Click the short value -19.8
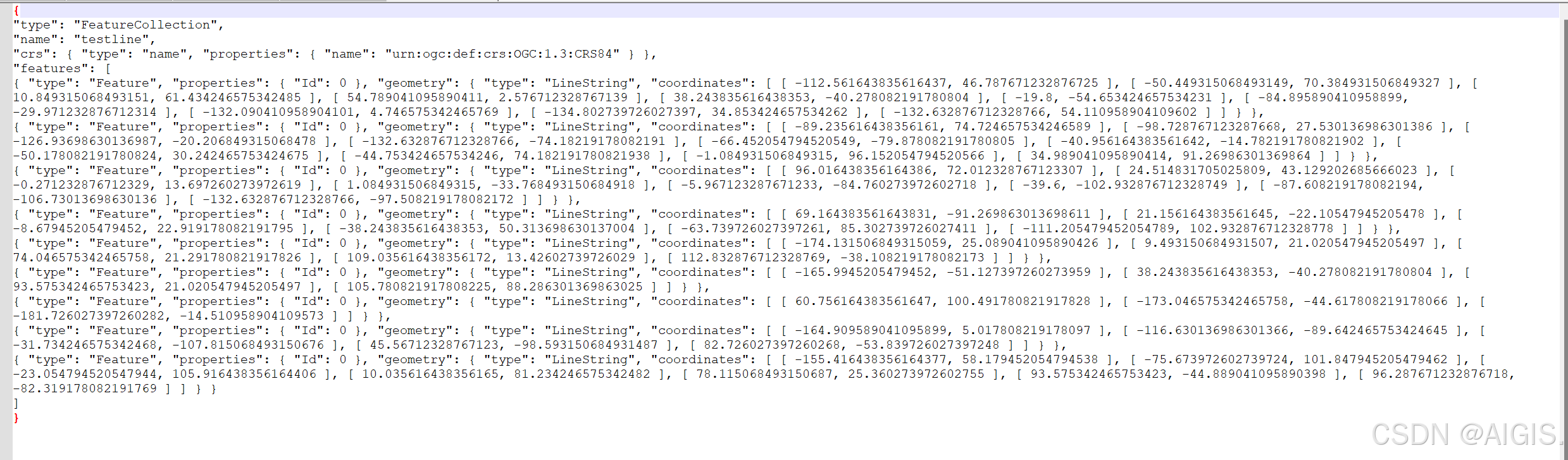The image size is (1568, 460). [1034, 97]
